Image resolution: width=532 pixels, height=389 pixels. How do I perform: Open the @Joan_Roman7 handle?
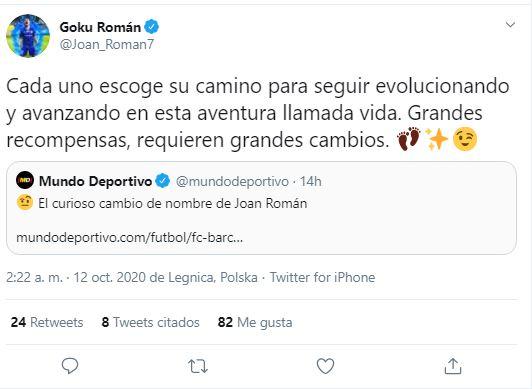(x=107, y=44)
